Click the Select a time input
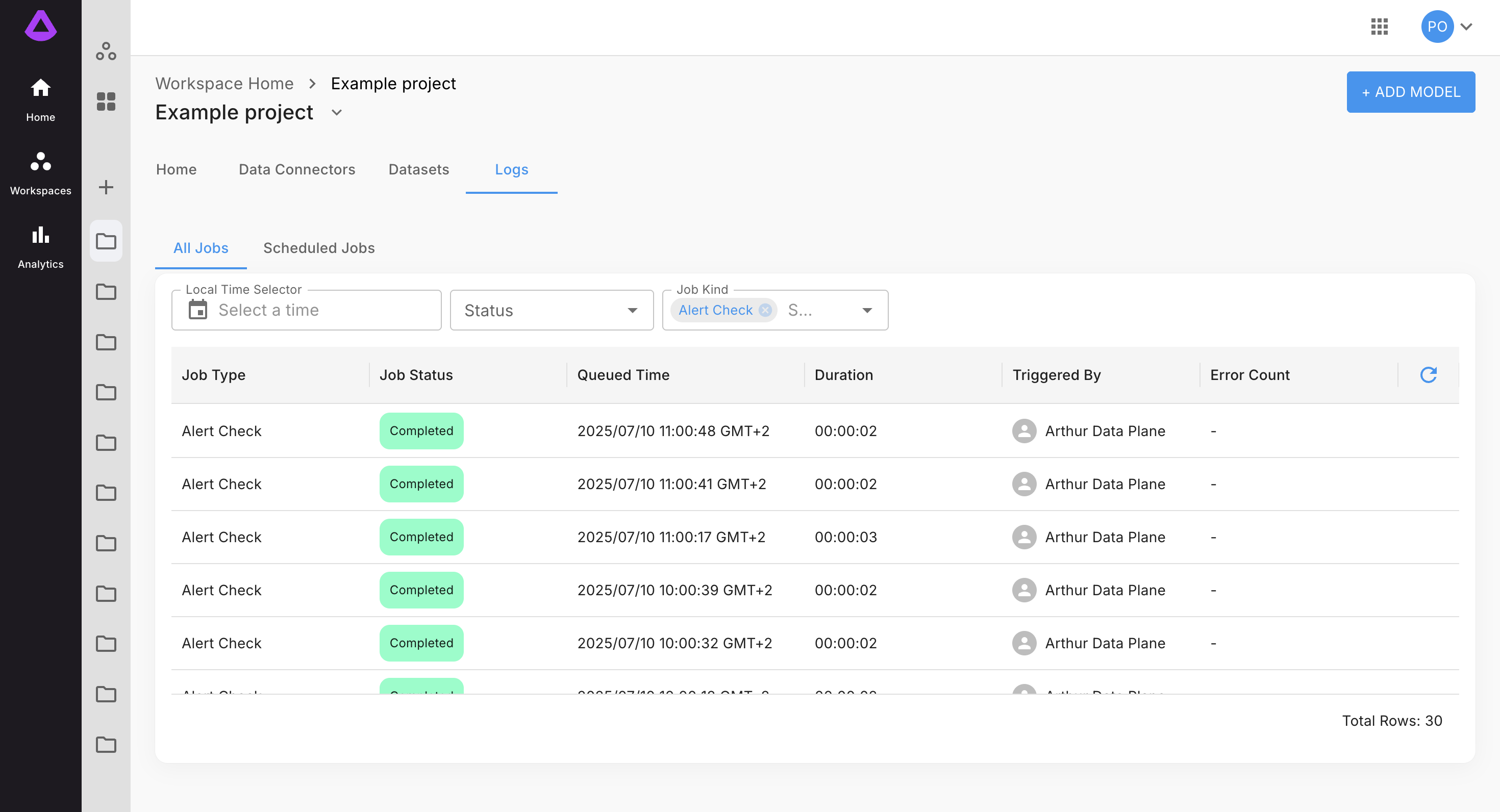The width and height of the screenshot is (1500, 812). [x=306, y=310]
